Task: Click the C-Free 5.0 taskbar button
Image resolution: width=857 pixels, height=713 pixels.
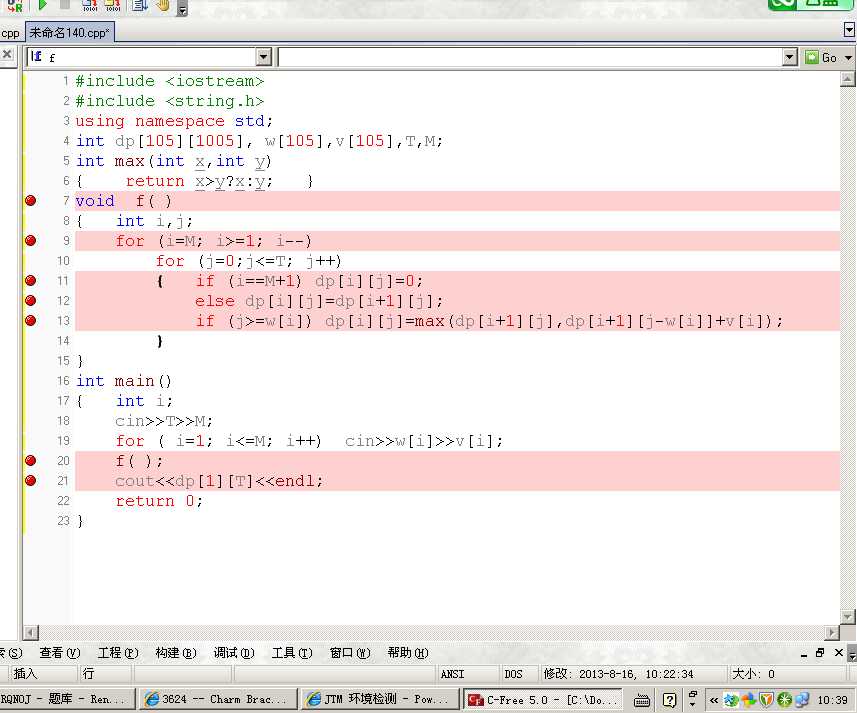Action: [543, 700]
